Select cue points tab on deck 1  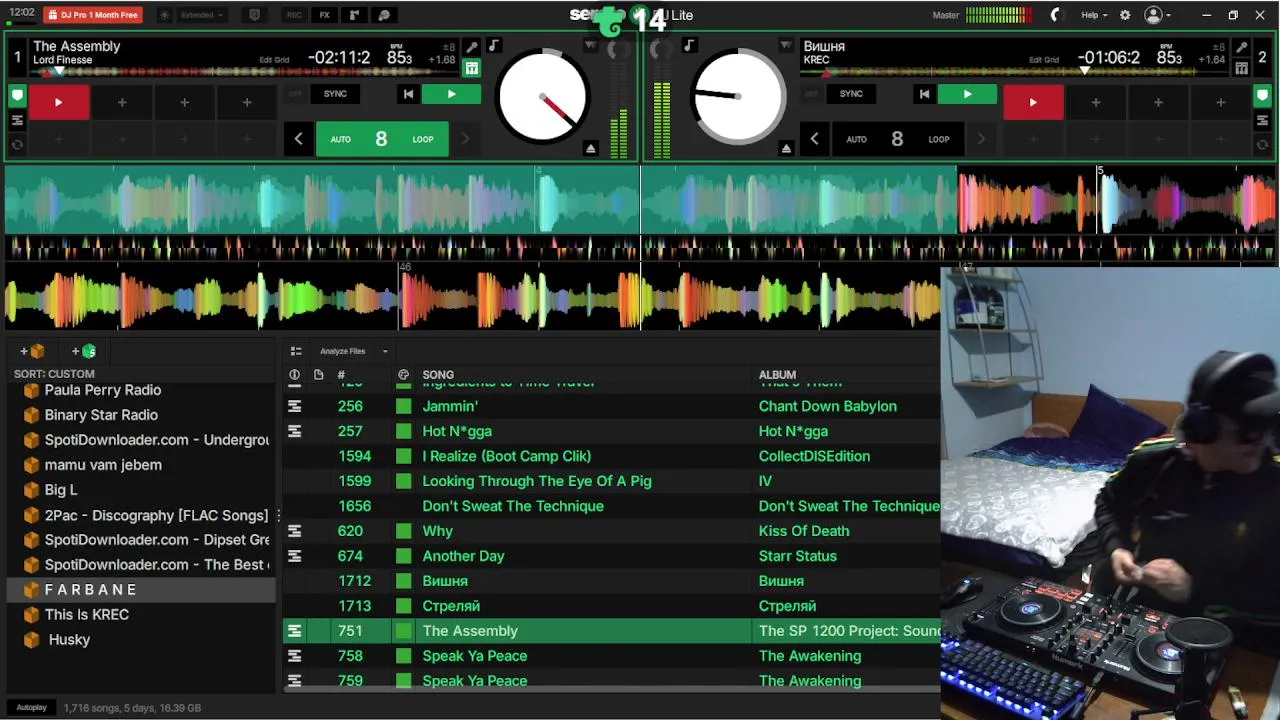tap(17, 97)
